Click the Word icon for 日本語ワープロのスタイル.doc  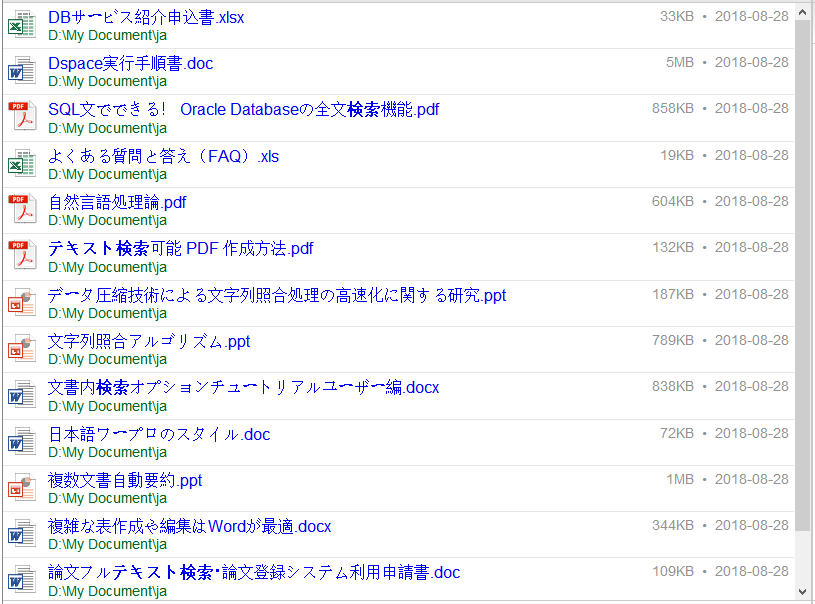pyautogui.click(x=21, y=442)
